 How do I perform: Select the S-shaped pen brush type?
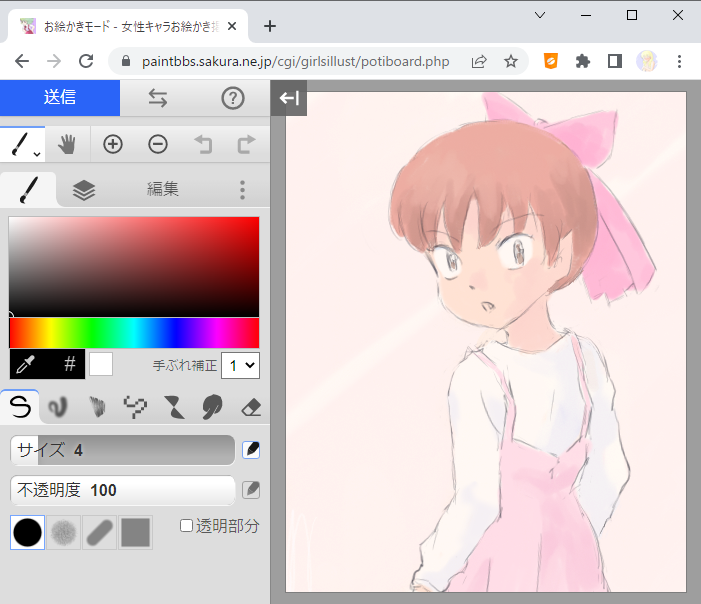pyautogui.click(x=20, y=407)
